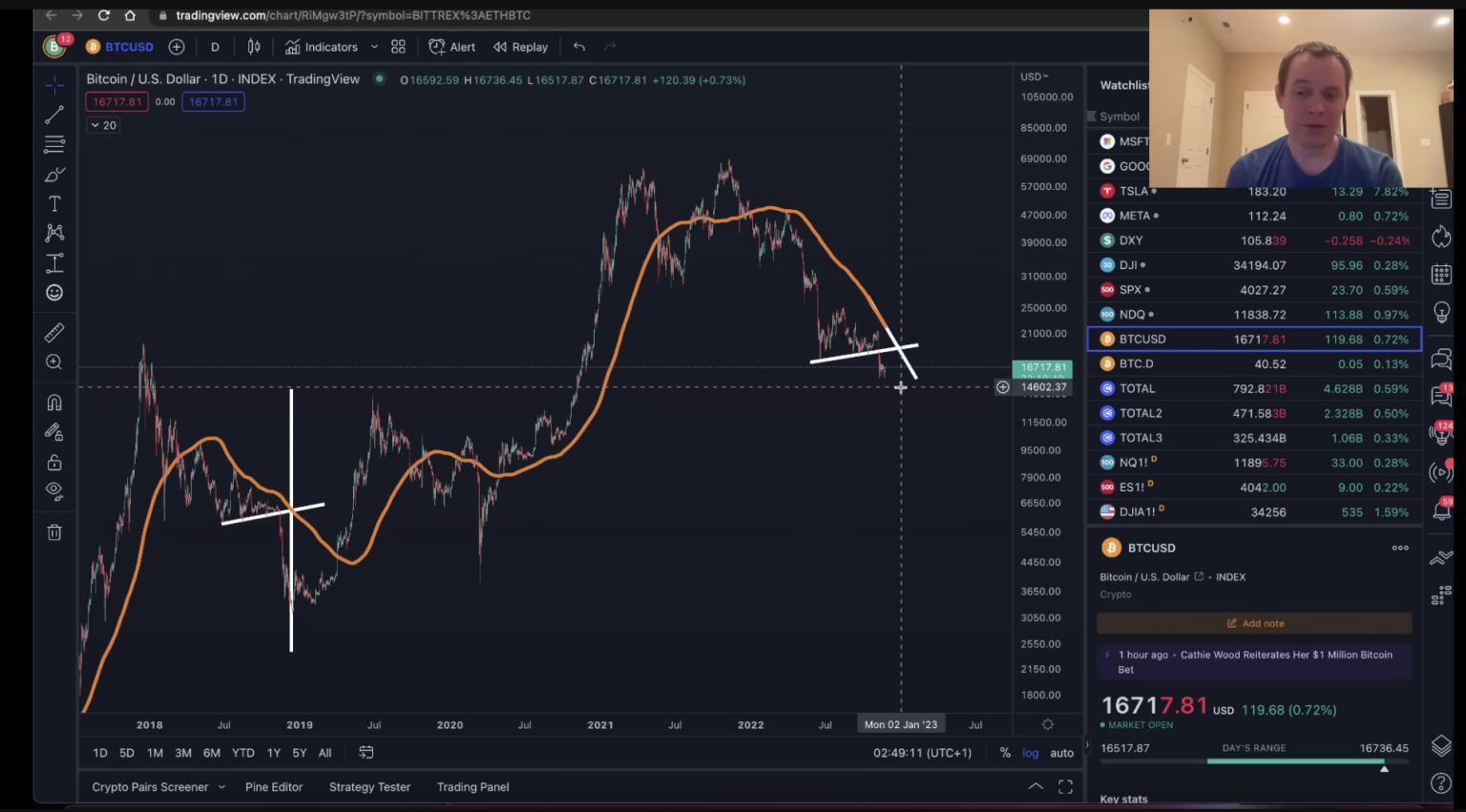
Task: Maximize the bottom panel
Action: [1065, 787]
